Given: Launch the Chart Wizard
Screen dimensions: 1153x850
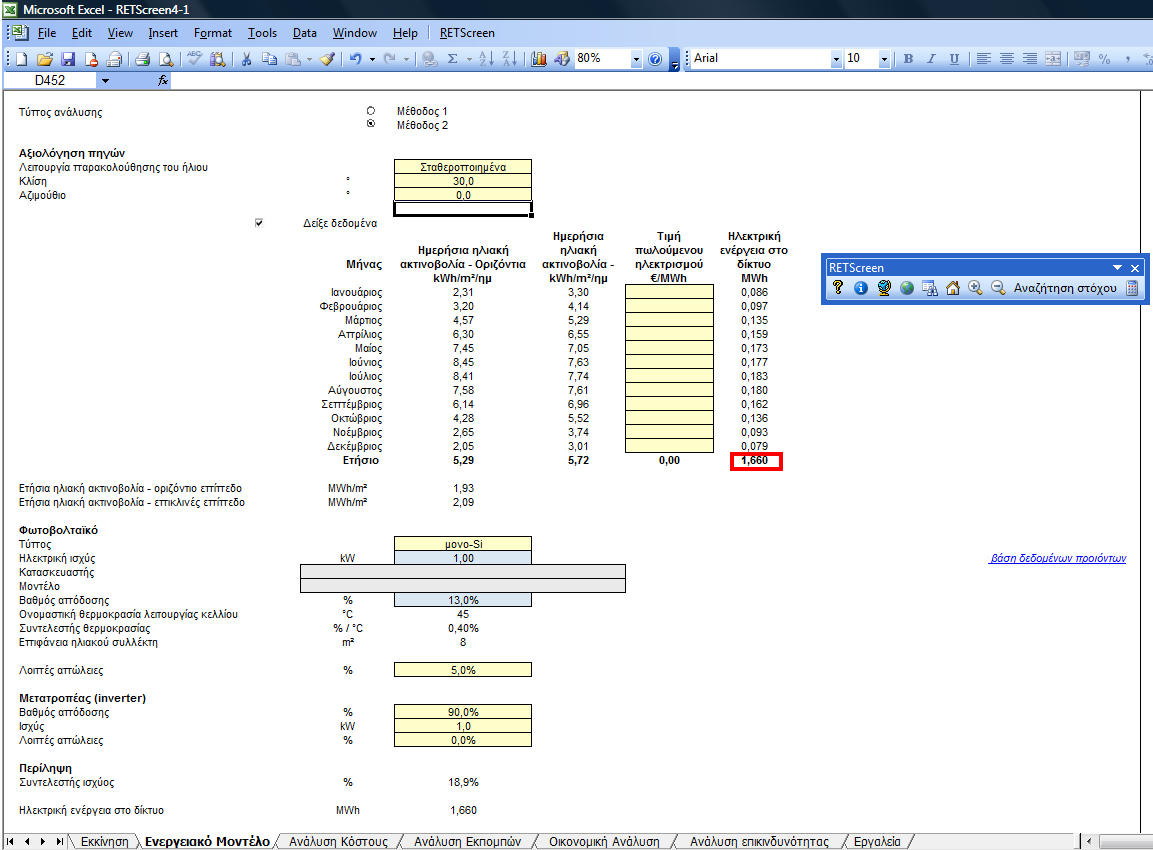Looking at the screenshot, I should (539, 59).
